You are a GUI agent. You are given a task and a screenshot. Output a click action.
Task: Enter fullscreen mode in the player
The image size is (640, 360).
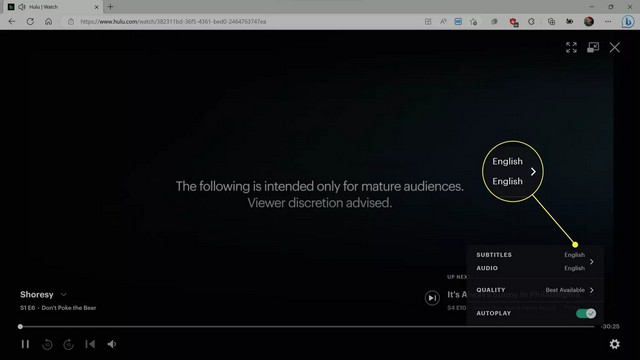click(571, 47)
